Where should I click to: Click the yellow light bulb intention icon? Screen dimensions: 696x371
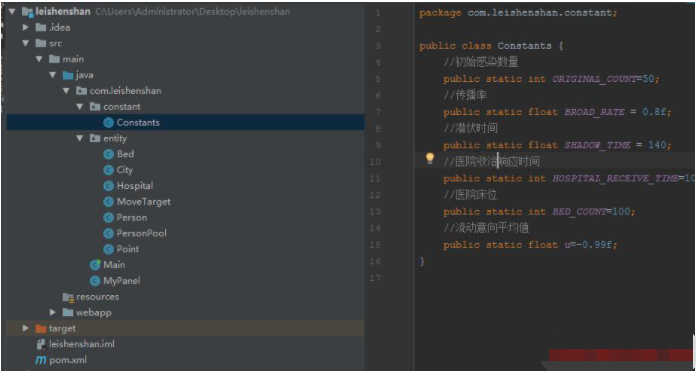[430, 158]
